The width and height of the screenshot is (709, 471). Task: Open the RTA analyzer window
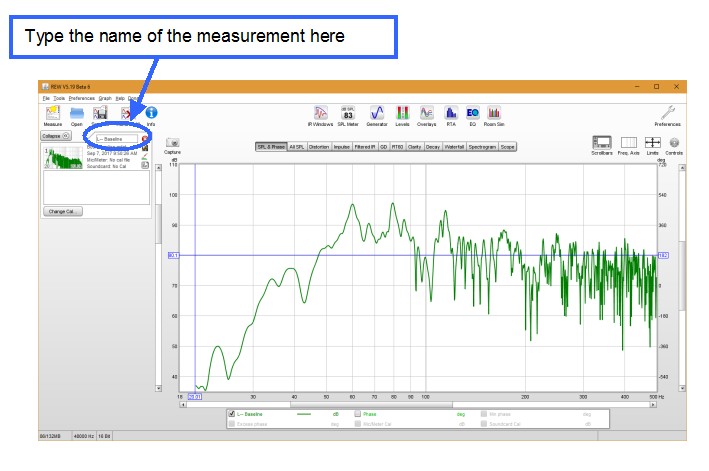point(451,113)
